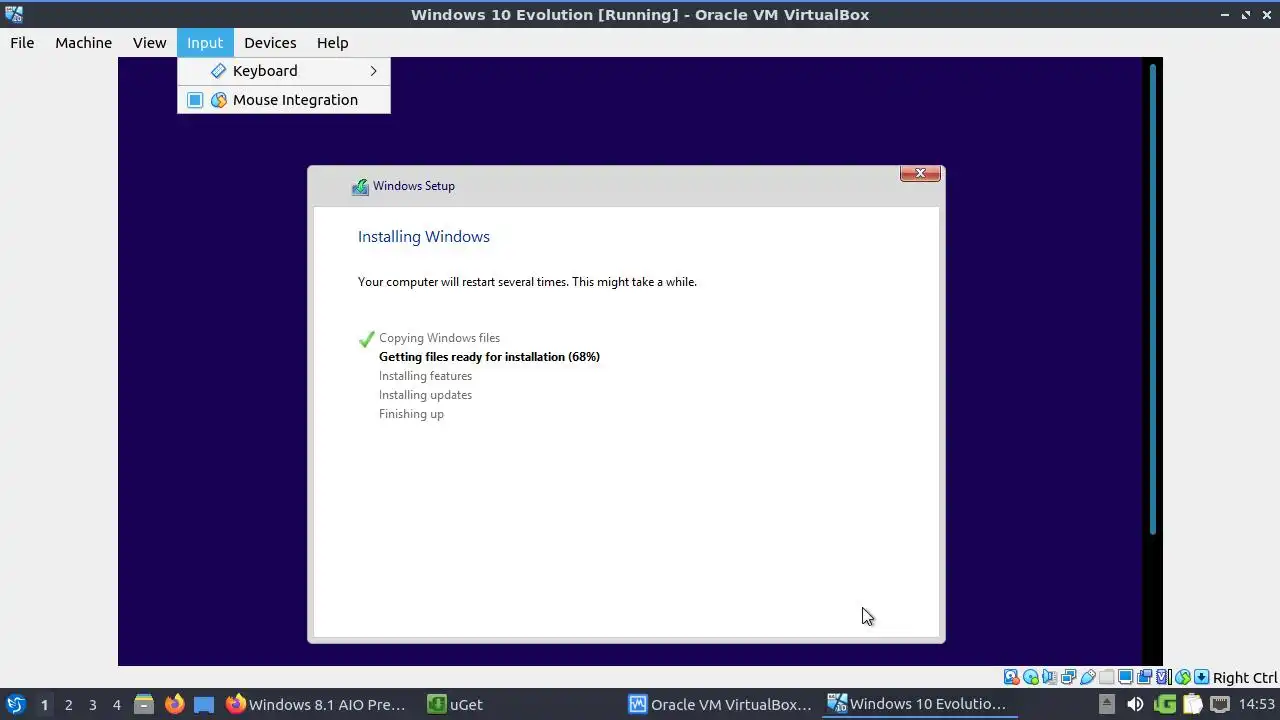Click the green checkmark beside Copying Windows files

(x=366, y=339)
